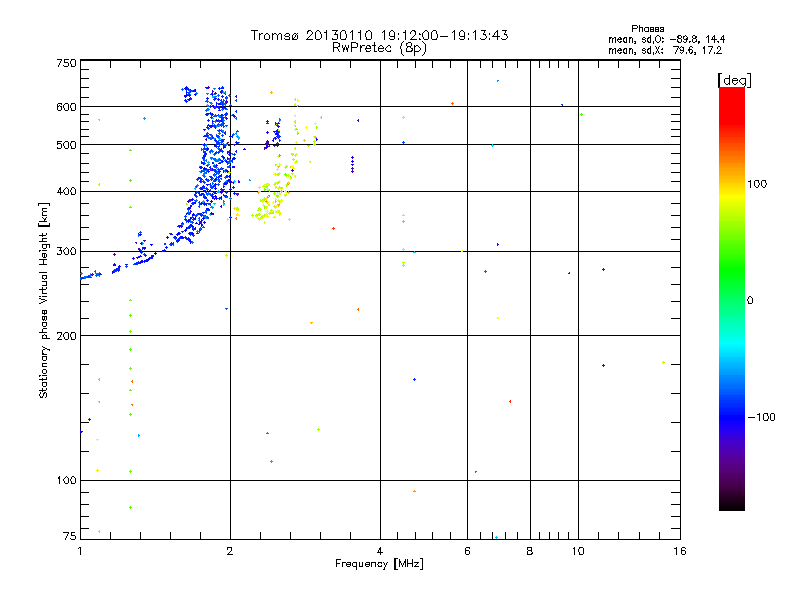
Task: Click the x-axis '10' tick label
Action: [x=578, y=551]
